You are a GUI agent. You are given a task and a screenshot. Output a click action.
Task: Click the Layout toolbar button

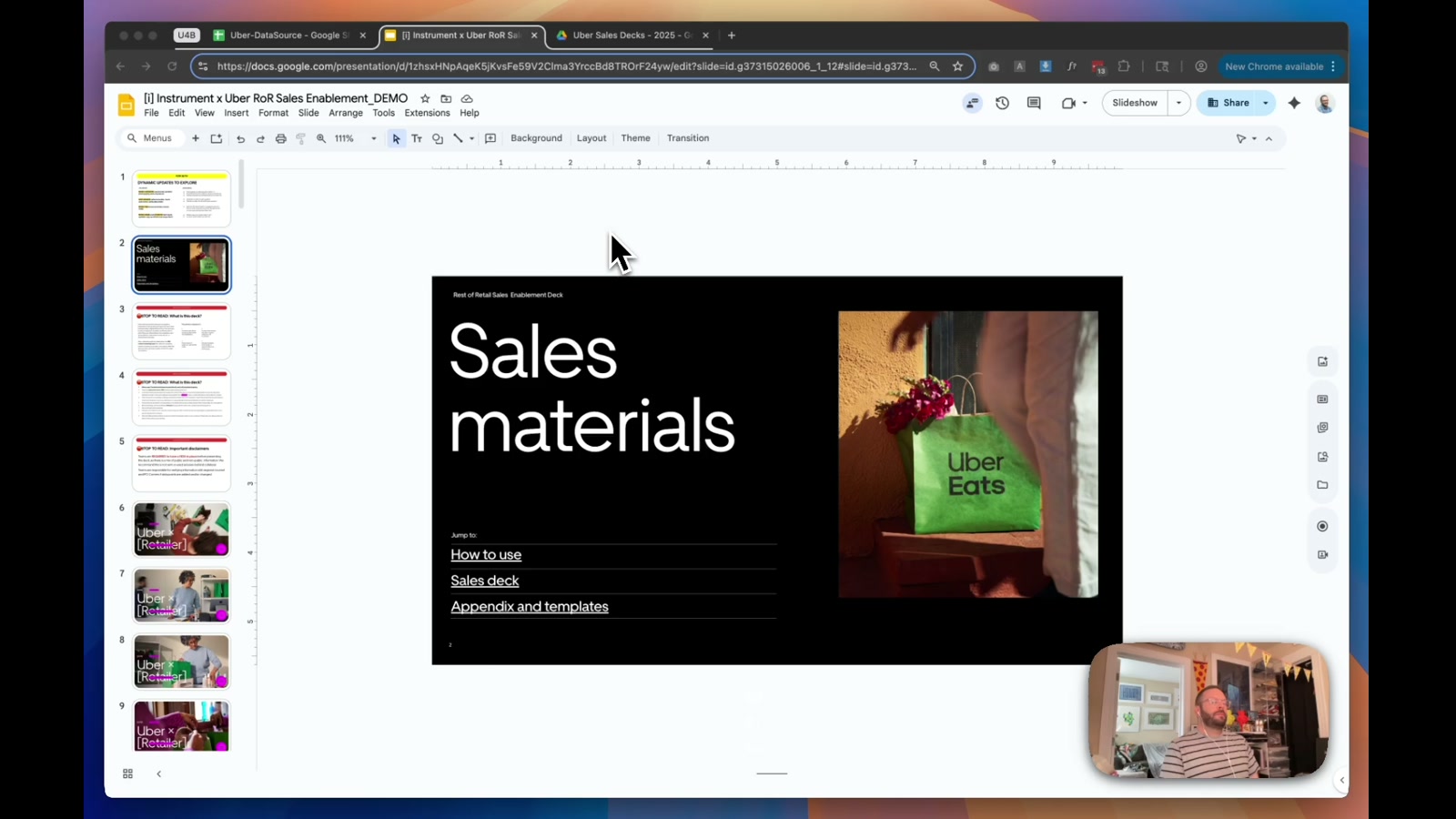pyautogui.click(x=591, y=138)
